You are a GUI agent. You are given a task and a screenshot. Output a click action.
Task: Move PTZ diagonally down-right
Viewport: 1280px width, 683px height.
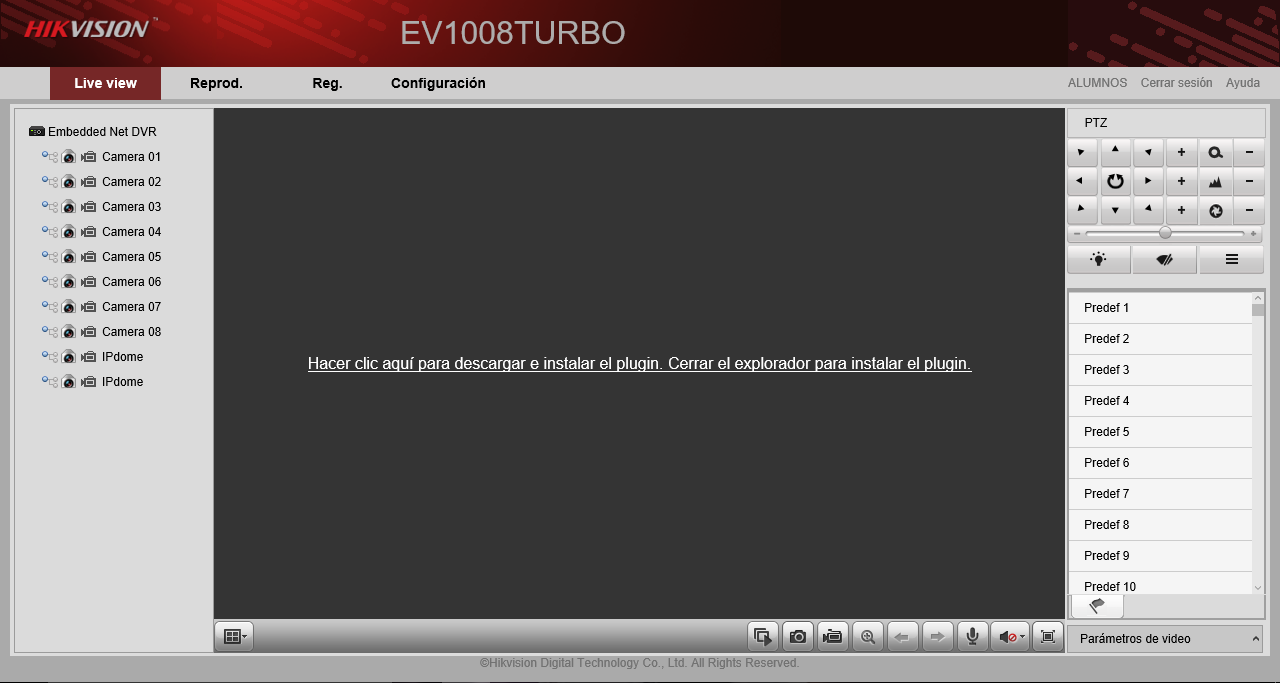[1148, 211]
